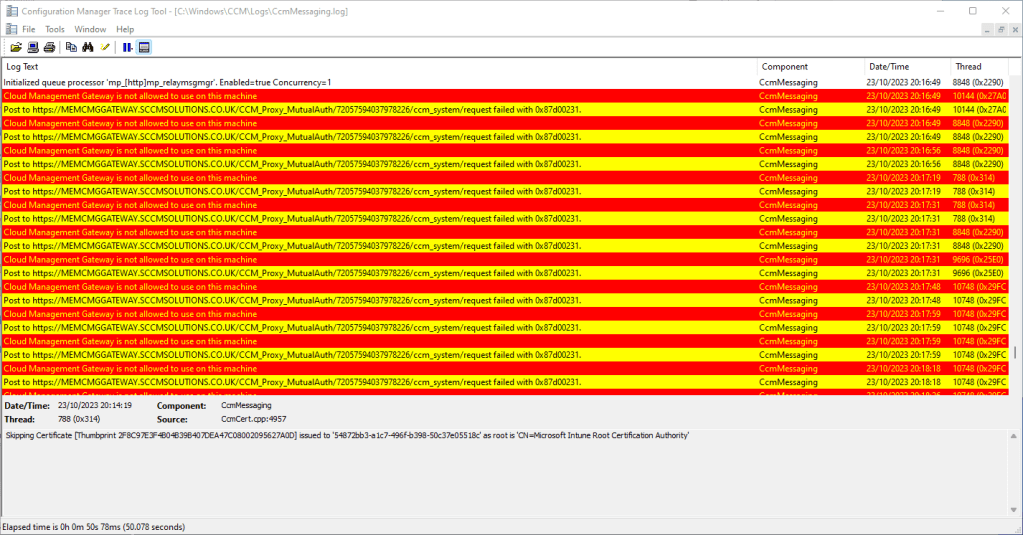Click the Open on Server computer icon
1023x535 pixels.
[x=33, y=47]
